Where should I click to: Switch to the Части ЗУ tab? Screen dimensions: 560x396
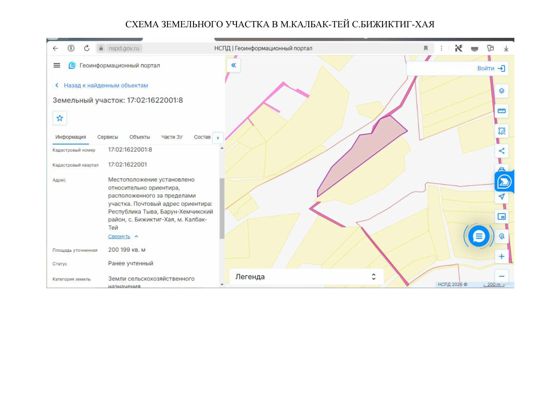pyautogui.click(x=172, y=137)
